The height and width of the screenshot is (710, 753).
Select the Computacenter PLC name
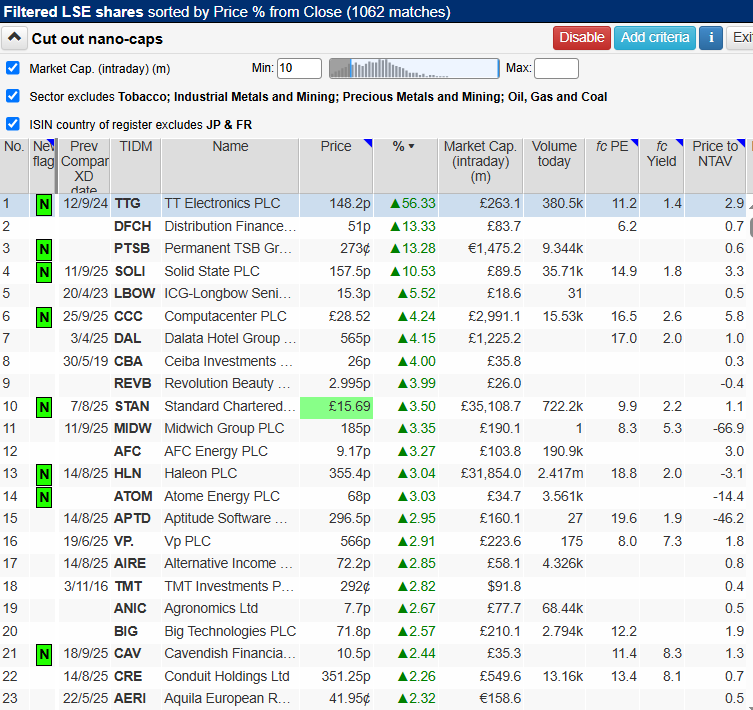click(x=225, y=316)
